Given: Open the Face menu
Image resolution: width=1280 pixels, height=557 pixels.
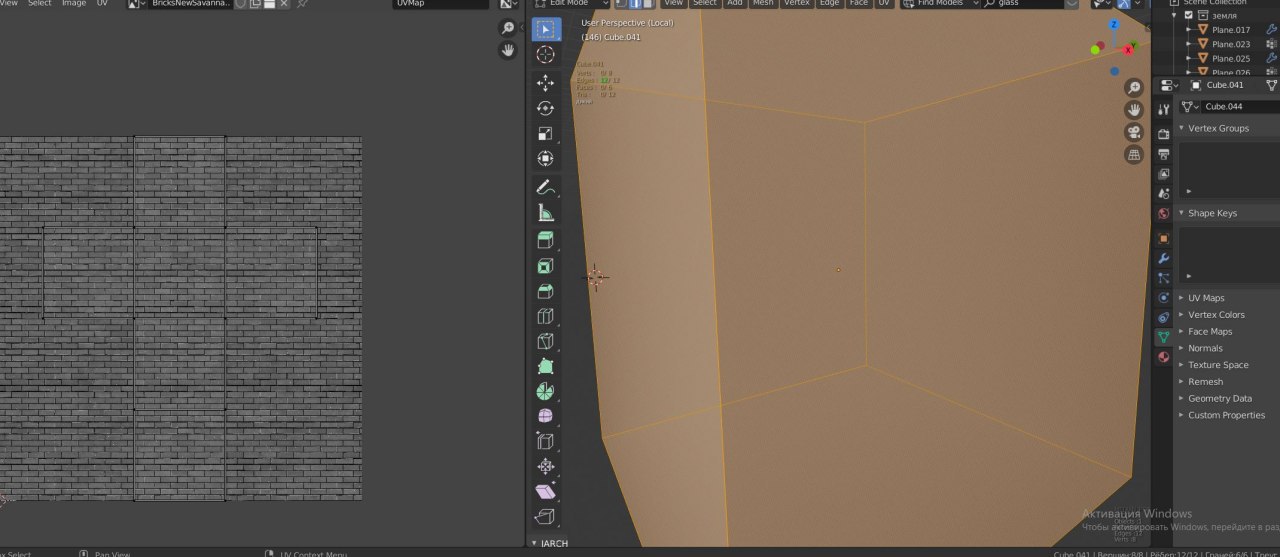Looking at the screenshot, I should coord(859,4).
